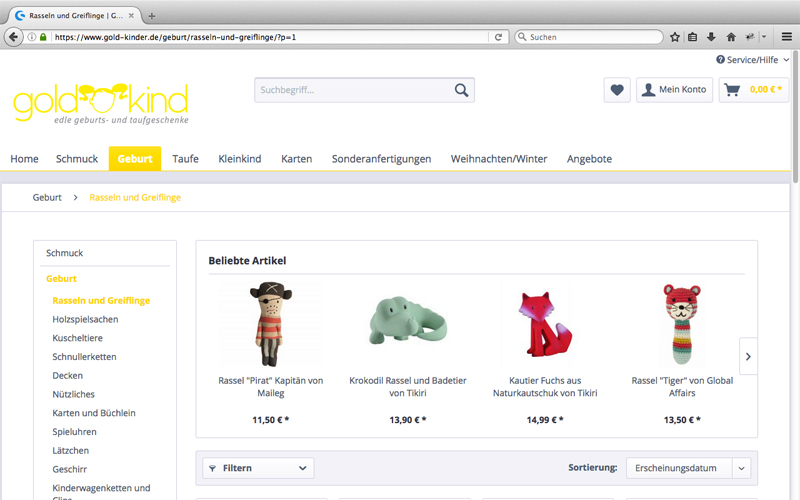Open the browser downloads arrow icon
The height and width of the screenshot is (500, 800).
click(711, 37)
